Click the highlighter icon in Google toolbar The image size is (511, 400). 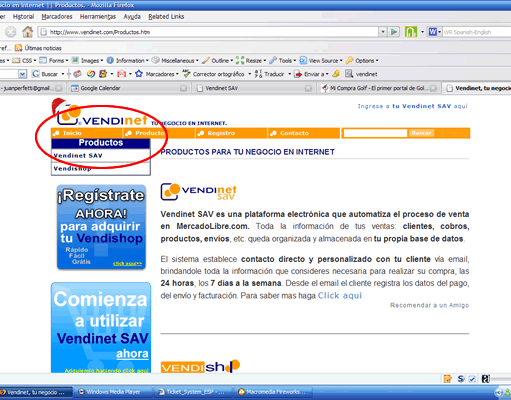pos(336,74)
